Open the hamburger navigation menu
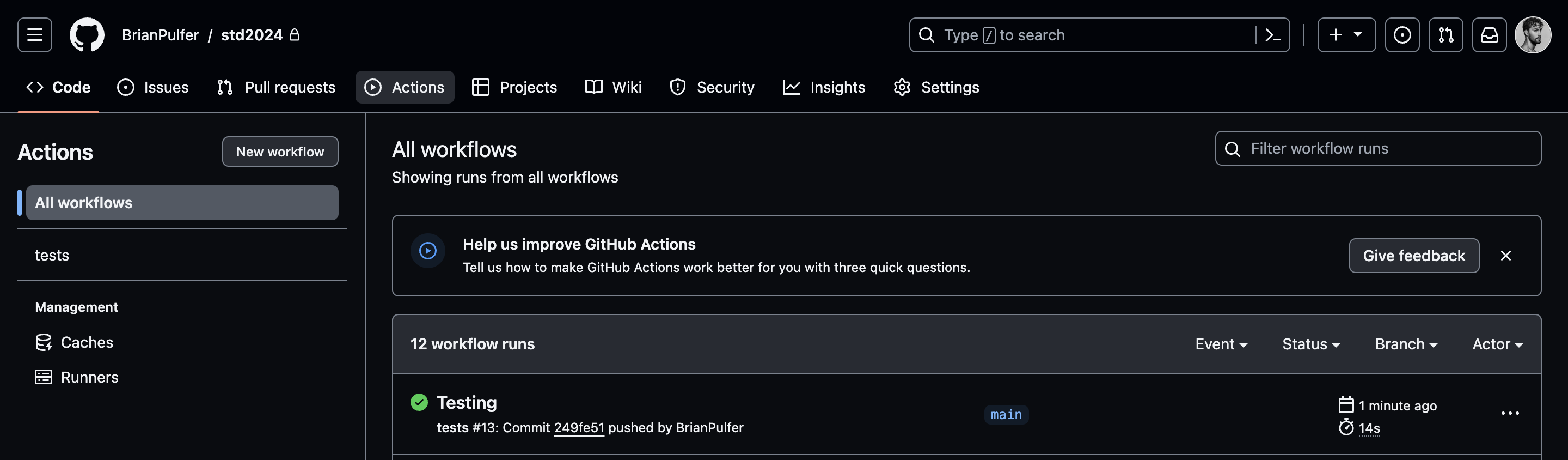 [35, 35]
